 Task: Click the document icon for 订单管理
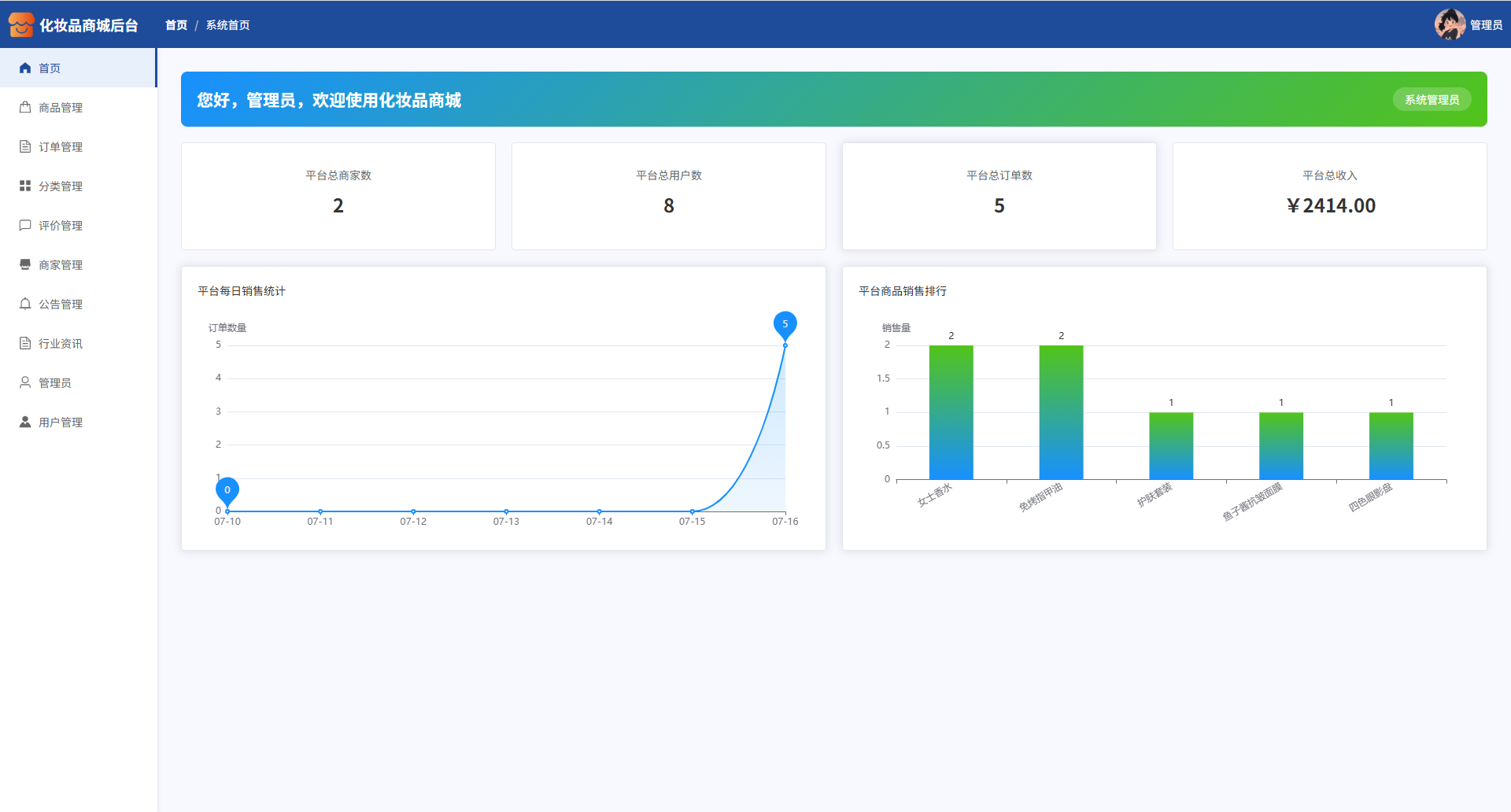(25, 147)
